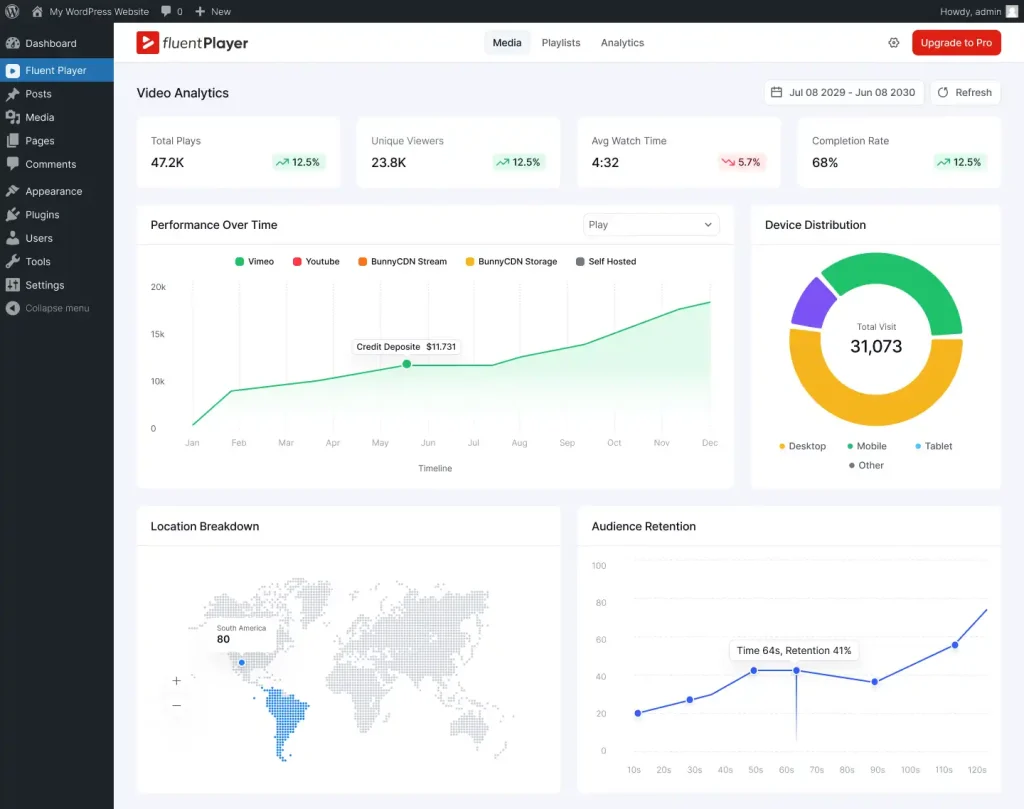Zoom in on the location map
The image size is (1024, 809).
click(x=176, y=680)
